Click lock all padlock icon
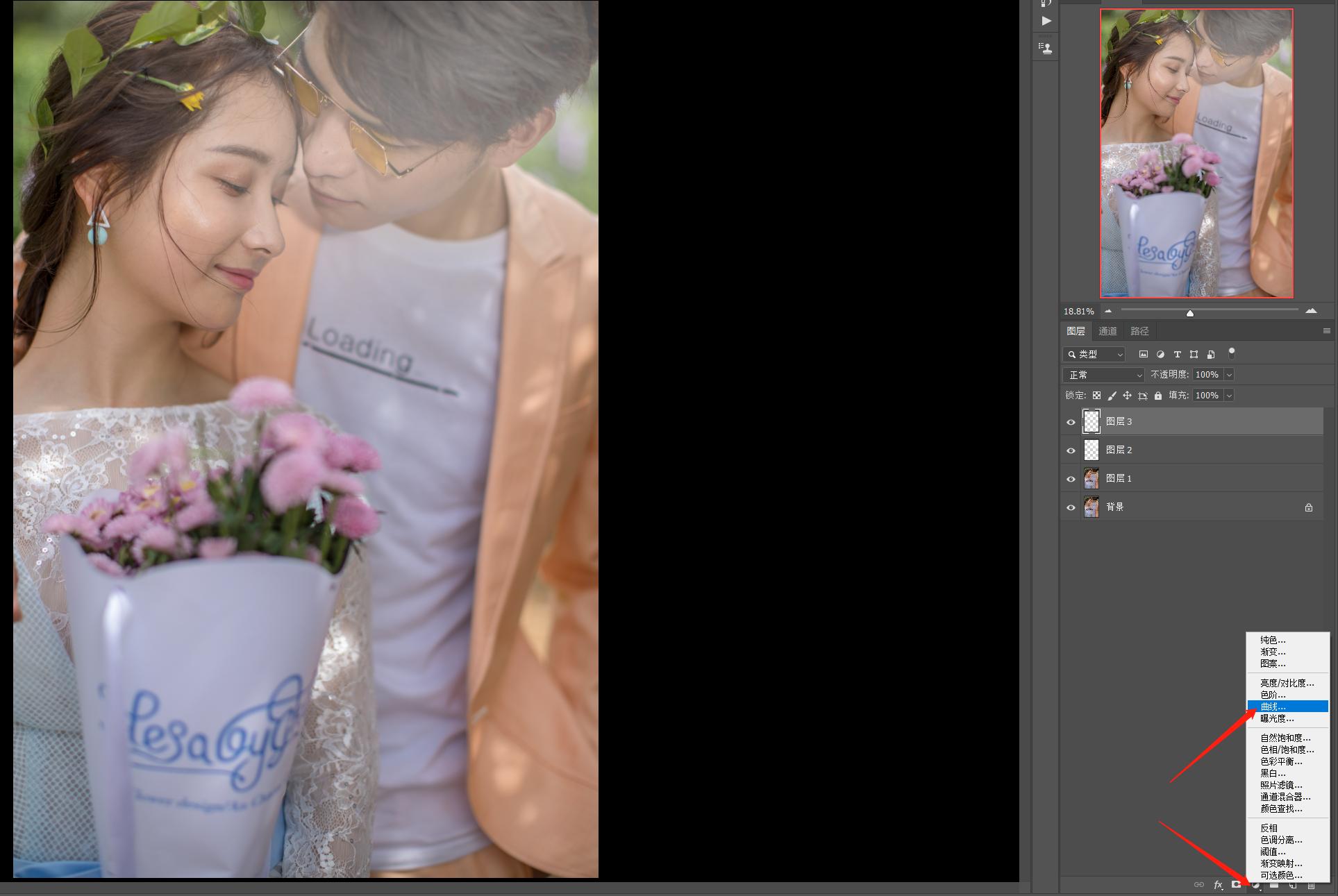The image size is (1338, 896). (x=1157, y=396)
